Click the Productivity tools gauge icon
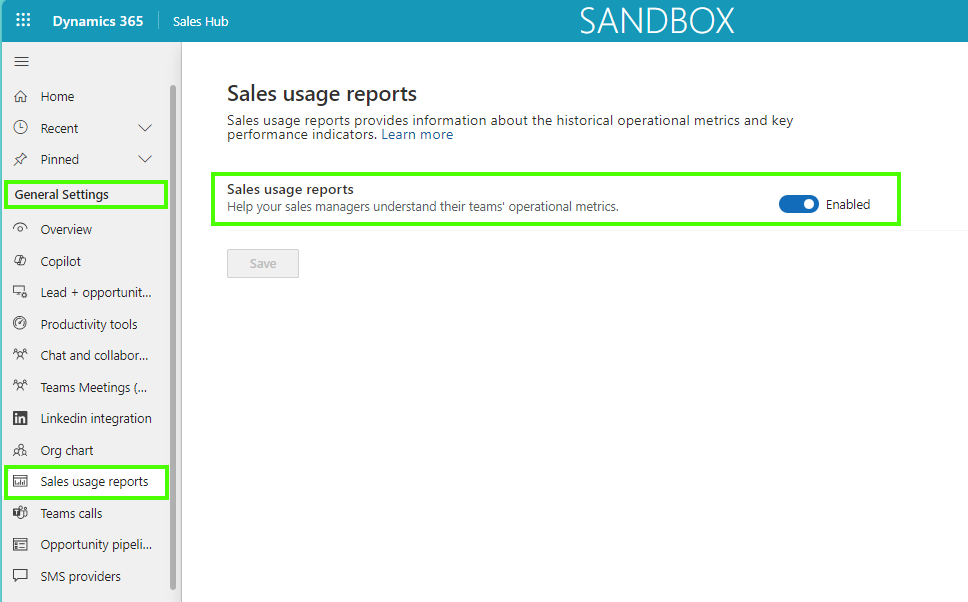 [20, 324]
